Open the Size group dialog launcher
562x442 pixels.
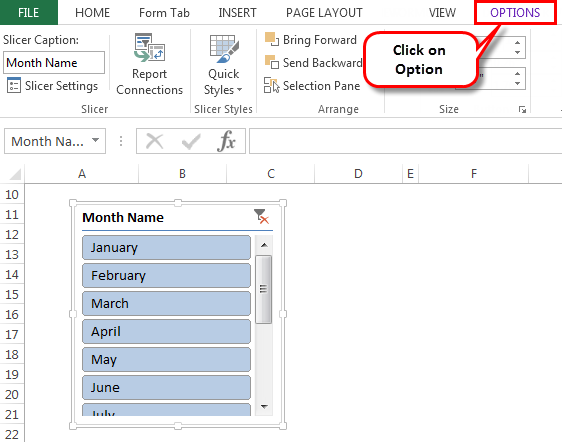pyautogui.click(x=522, y=109)
